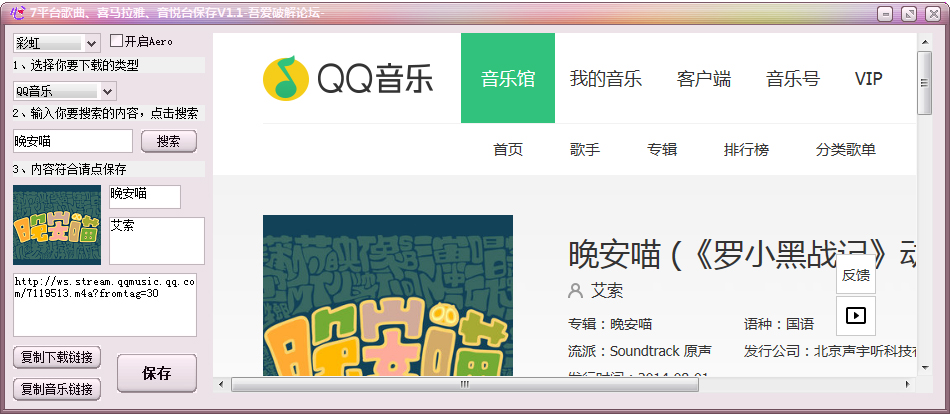Open the 彩虹 theme dropdown
The height and width of the screenshot is (414, 950).
pyautogui.click(x=57, y=43)
